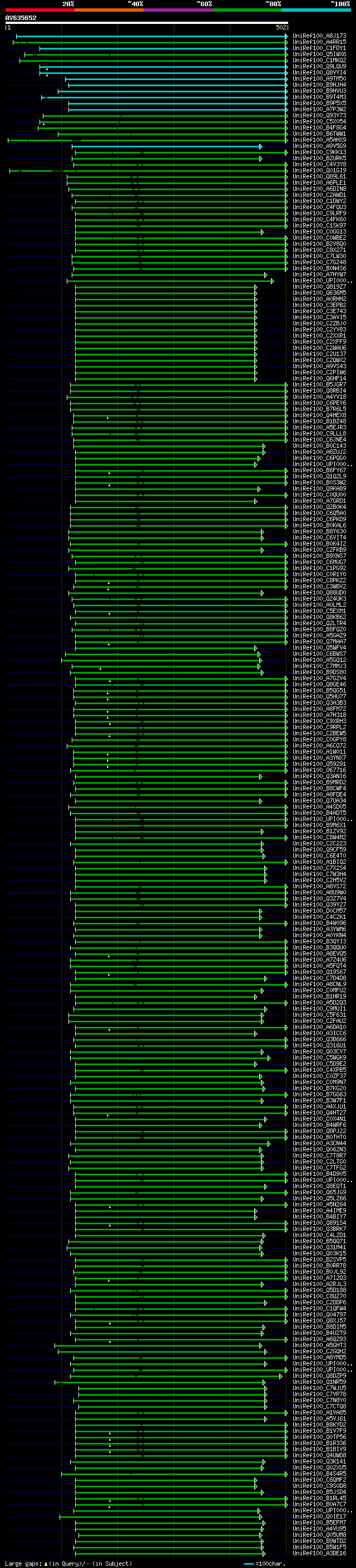This screenshot has width=356, height=1568.
Task: Select the UniRef100_A6PLE1 label
Action: 319,182
